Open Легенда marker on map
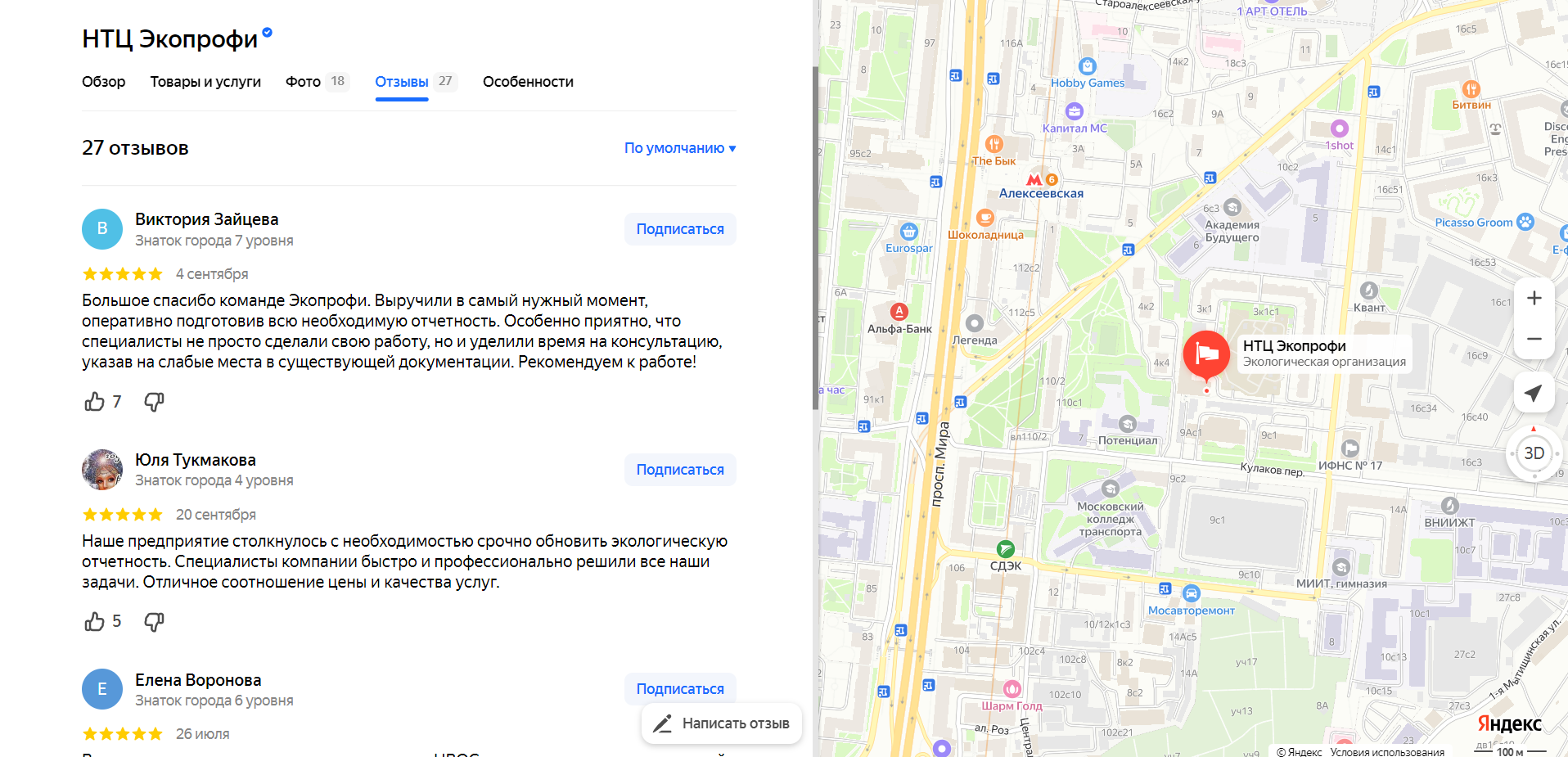Image resolution: width=1568 pixels, height=757 pixels. tap(974, 323)
